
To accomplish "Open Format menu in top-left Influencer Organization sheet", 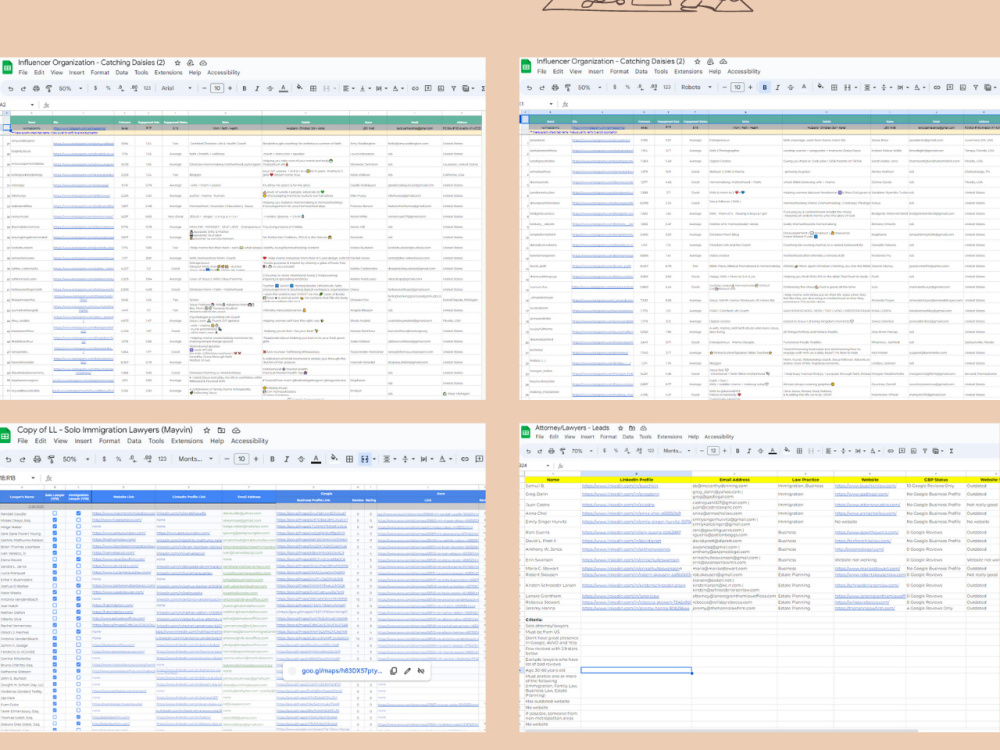I will 100,73.
